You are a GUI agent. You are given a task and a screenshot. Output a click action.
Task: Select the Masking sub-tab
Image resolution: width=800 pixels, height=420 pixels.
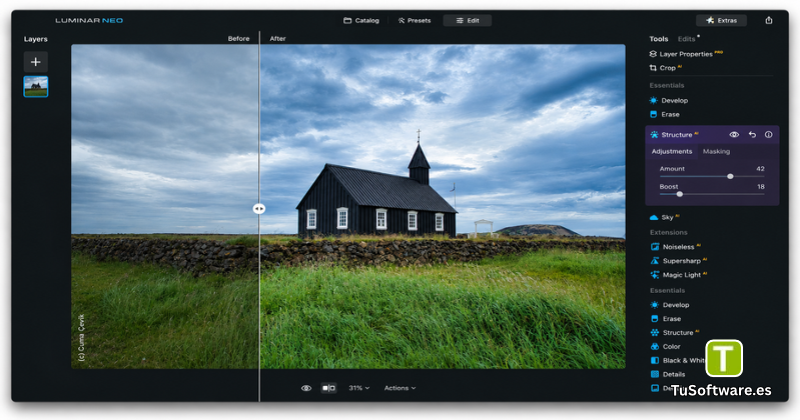[x=716, y=152]
